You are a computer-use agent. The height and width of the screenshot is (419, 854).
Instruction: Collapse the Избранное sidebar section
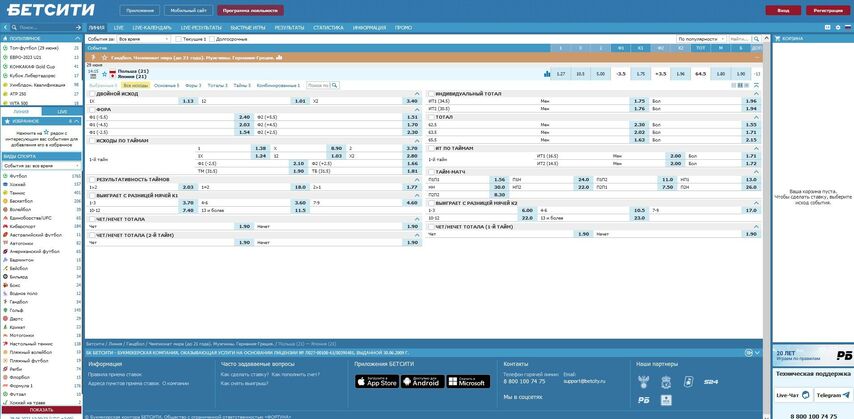[77, 121]
